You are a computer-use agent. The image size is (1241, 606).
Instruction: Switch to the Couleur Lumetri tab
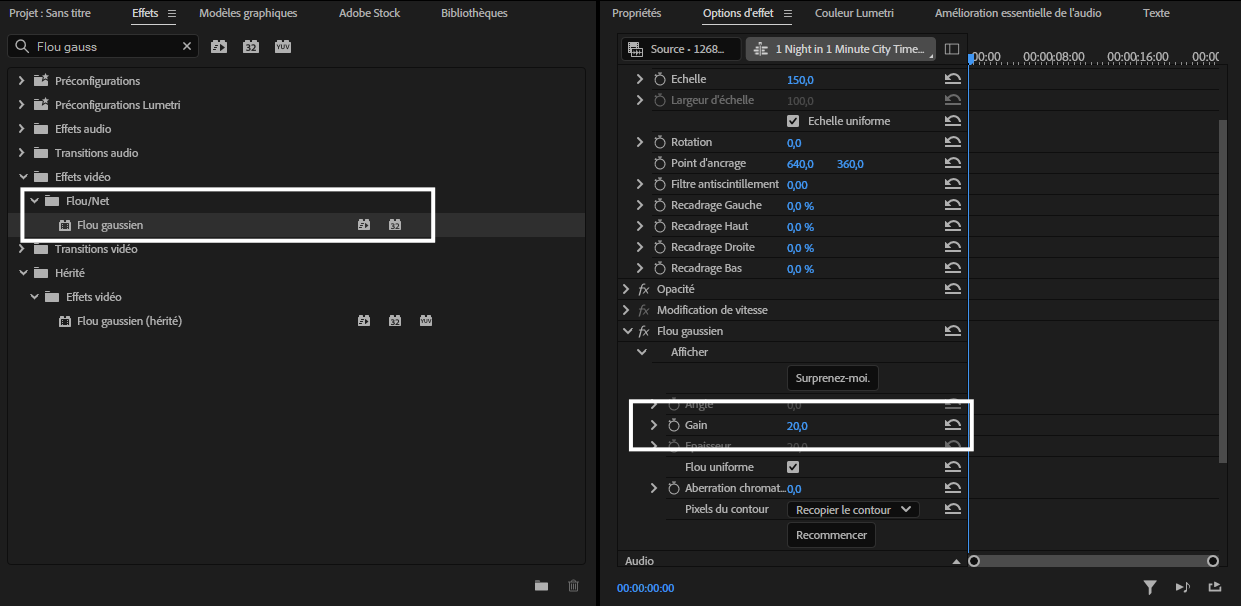click(854, 13)
